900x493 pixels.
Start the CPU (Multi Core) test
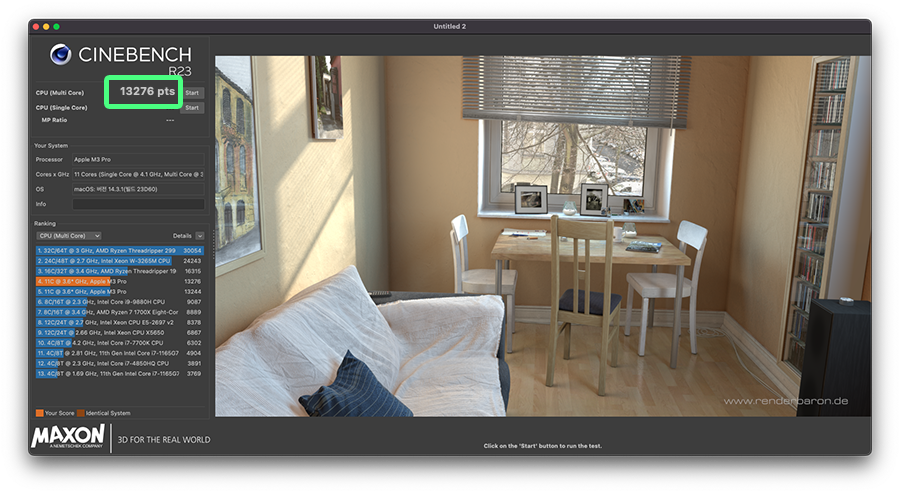(x=192, y=92)
